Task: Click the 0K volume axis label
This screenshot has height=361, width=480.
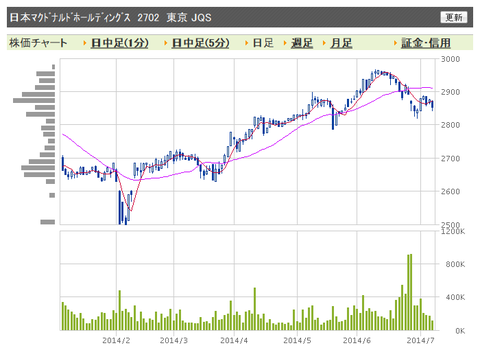Action: point(460,331)
